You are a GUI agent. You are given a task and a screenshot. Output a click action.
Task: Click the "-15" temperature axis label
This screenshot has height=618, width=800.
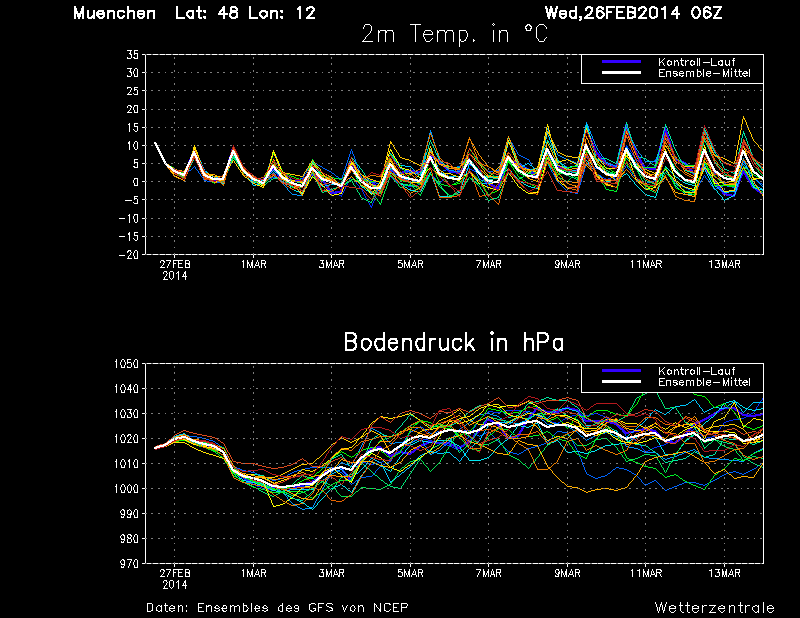point(129,237)
